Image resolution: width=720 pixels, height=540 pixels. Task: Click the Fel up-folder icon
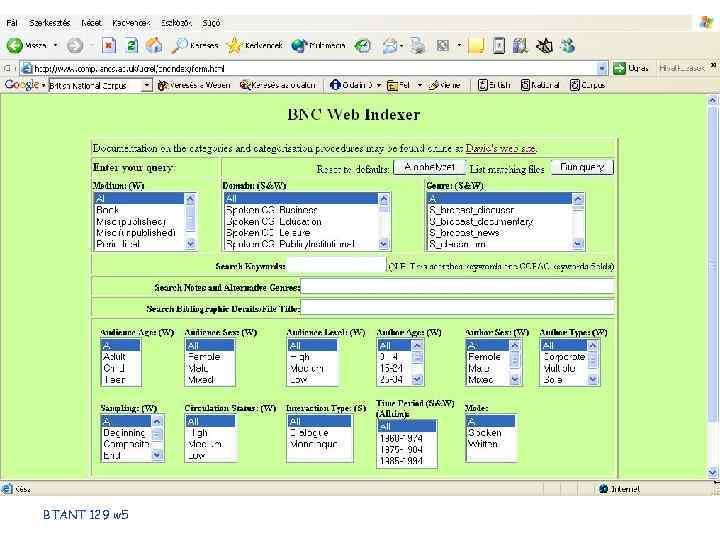(392, 85)
